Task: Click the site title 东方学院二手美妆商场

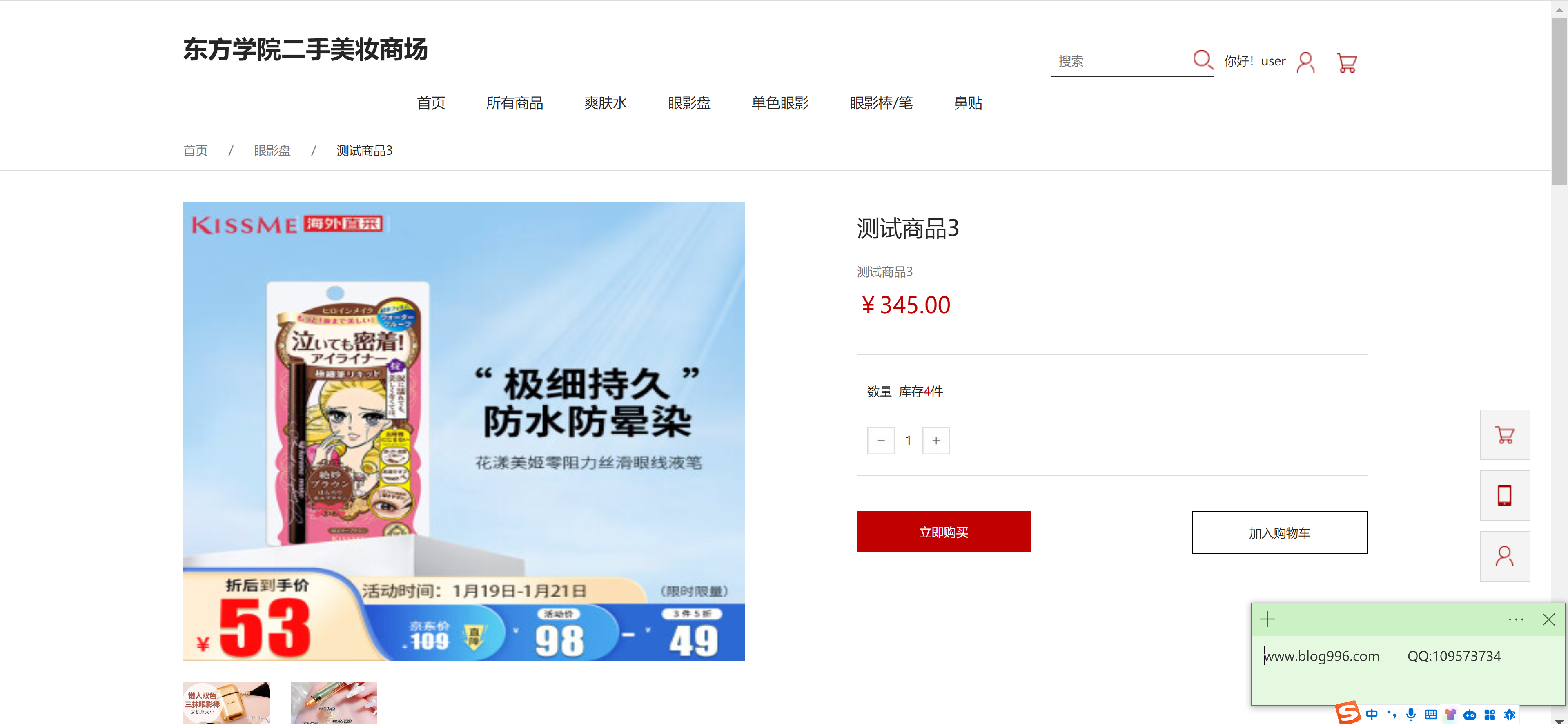Action: (x=305, y=49)
